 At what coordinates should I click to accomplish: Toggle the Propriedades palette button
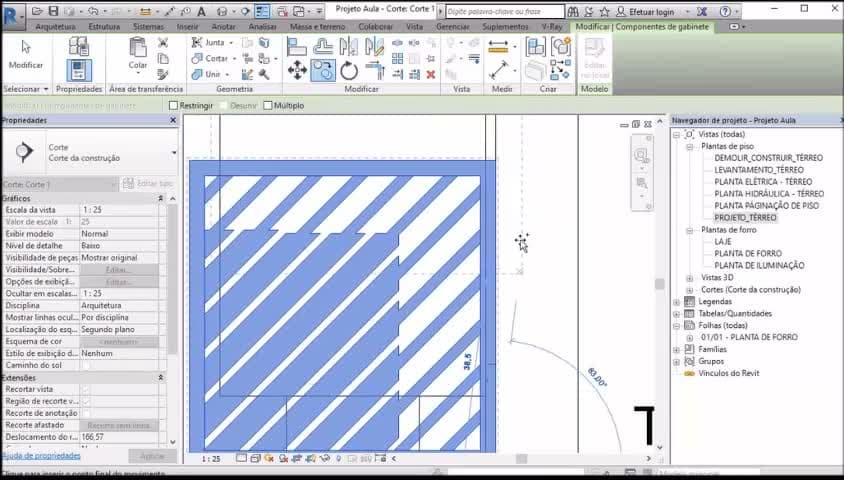pyautogui.click(x=79, y=70)
